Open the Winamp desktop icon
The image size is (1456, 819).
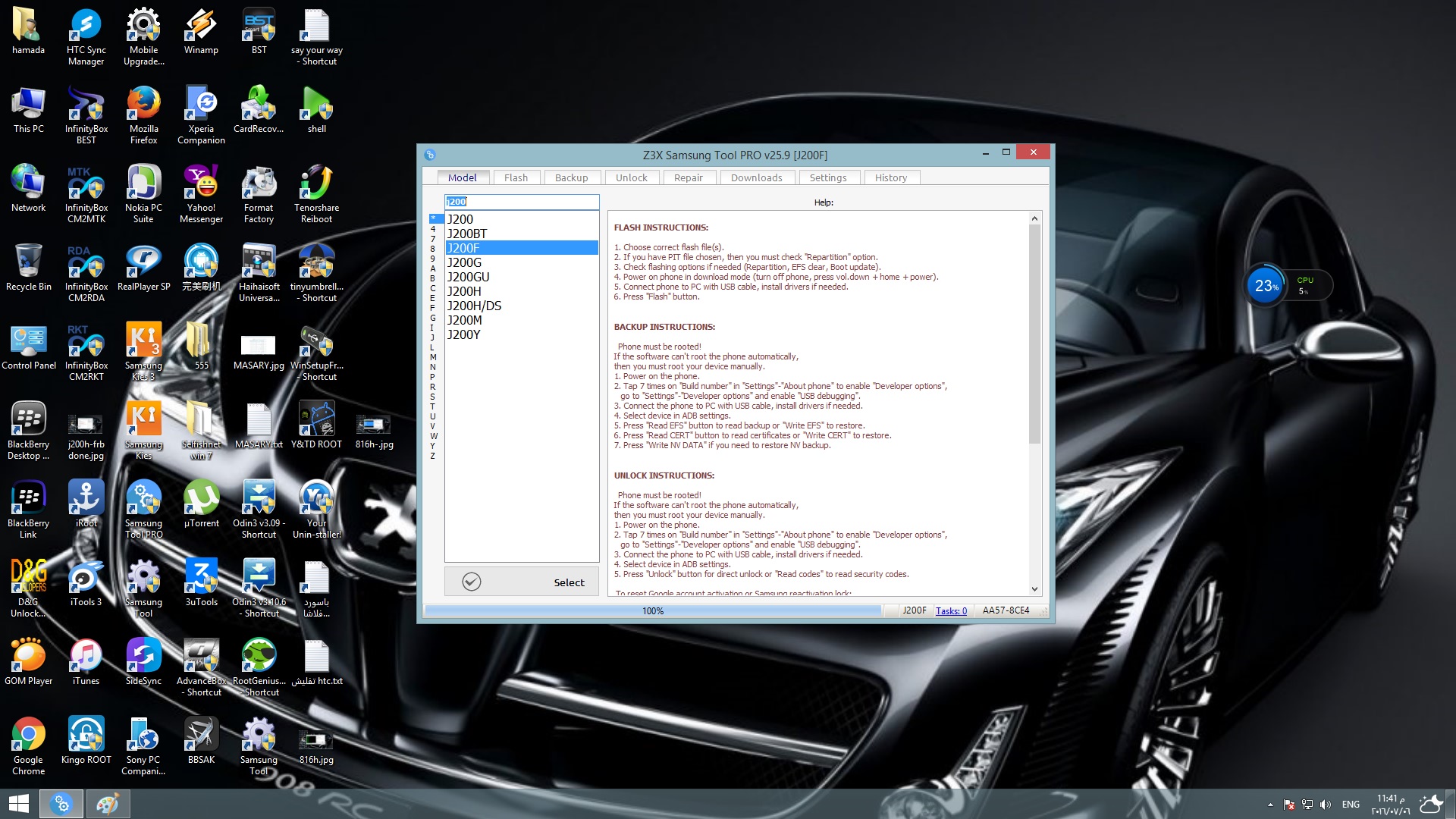point(201,32)
